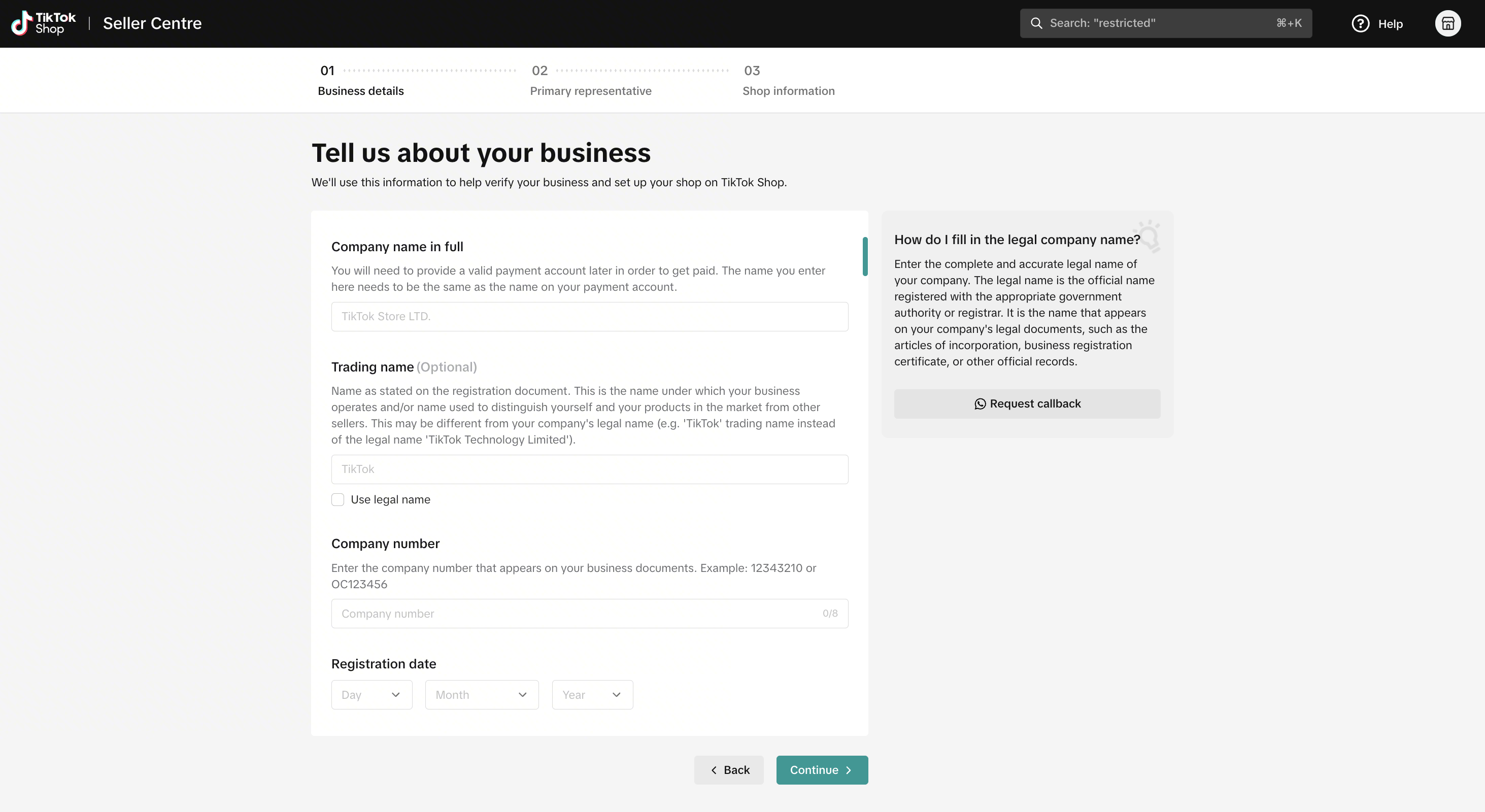Open the Day dropdown
This screenshot has width=1485, height=812.
372,694
